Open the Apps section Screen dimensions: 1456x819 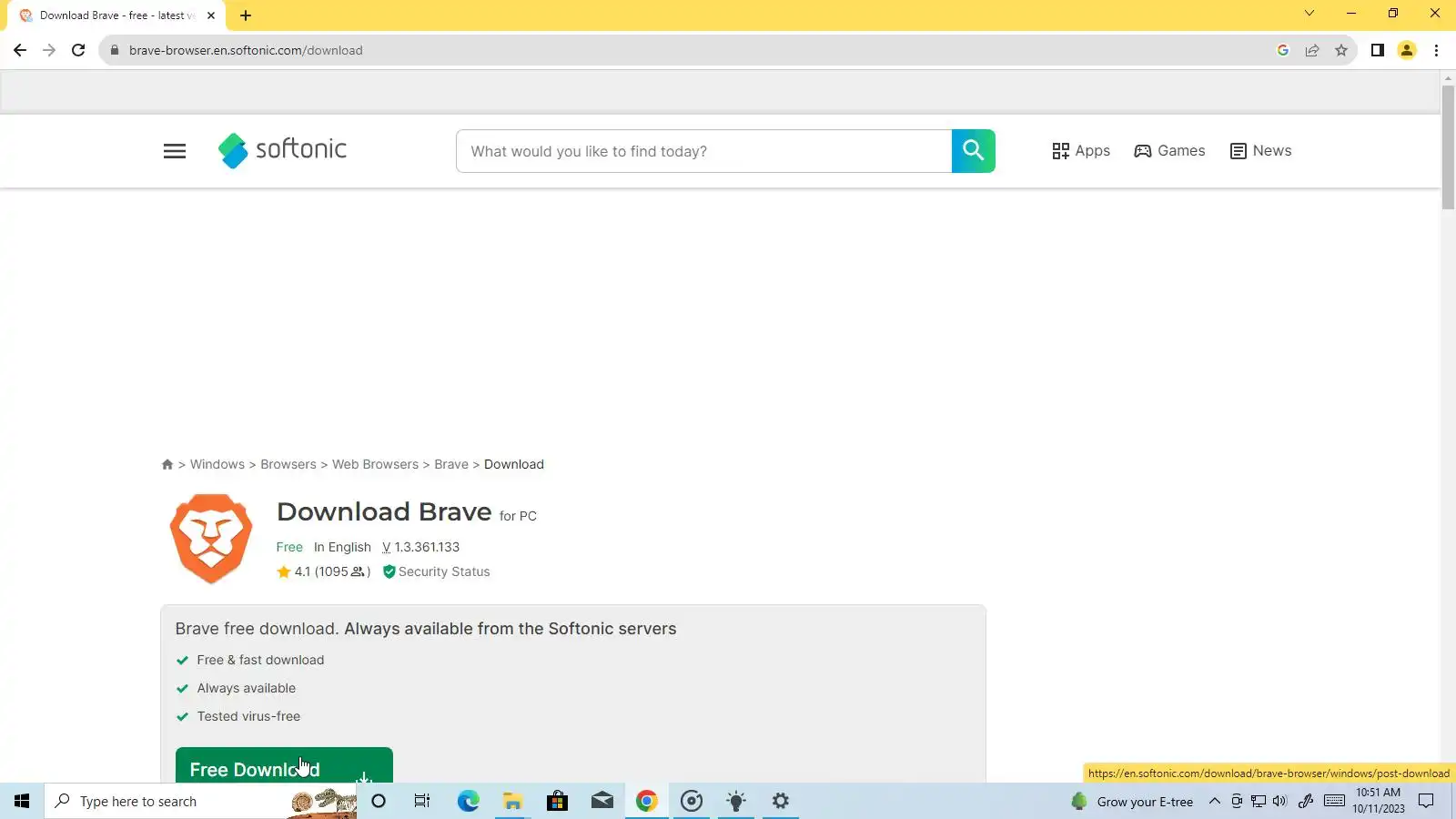click(1081, 151)
